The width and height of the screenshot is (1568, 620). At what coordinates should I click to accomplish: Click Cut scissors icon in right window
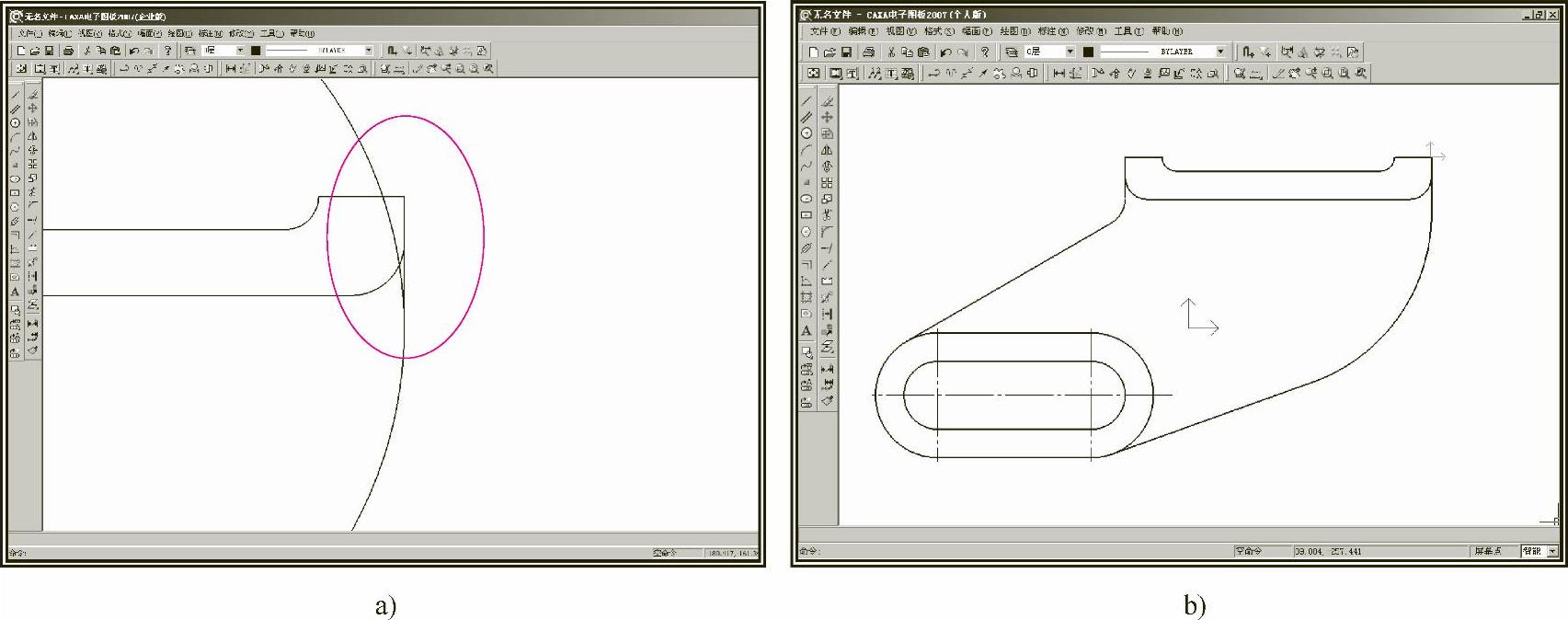891,52
